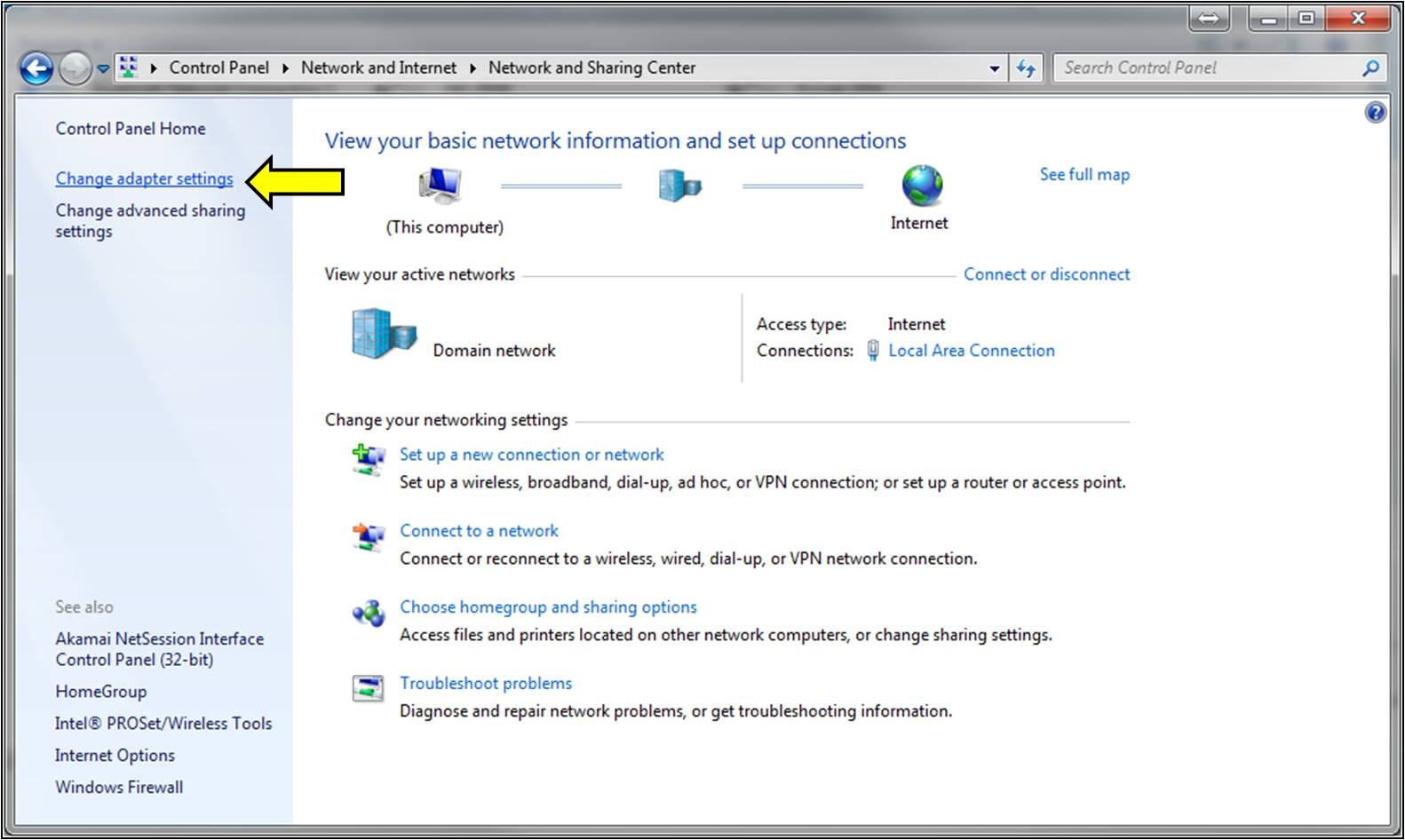Open Windows Firewall
1405x840 pixels.
click(119, 788)
